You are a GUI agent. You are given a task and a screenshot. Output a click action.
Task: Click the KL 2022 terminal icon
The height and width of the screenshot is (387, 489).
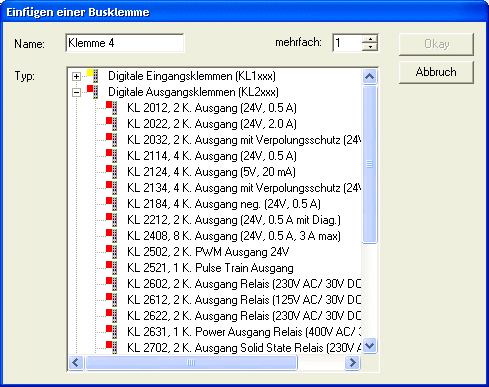[x=112, y=124]
